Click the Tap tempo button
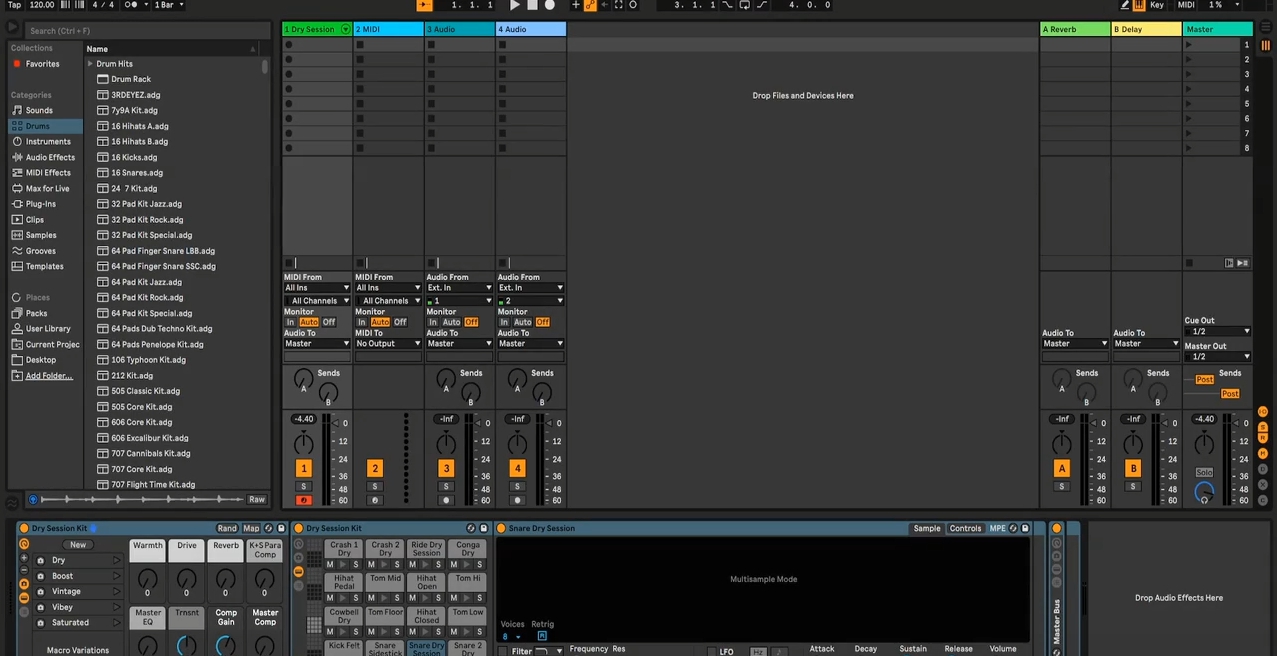1277x656 pixels. tap(14, 5)
